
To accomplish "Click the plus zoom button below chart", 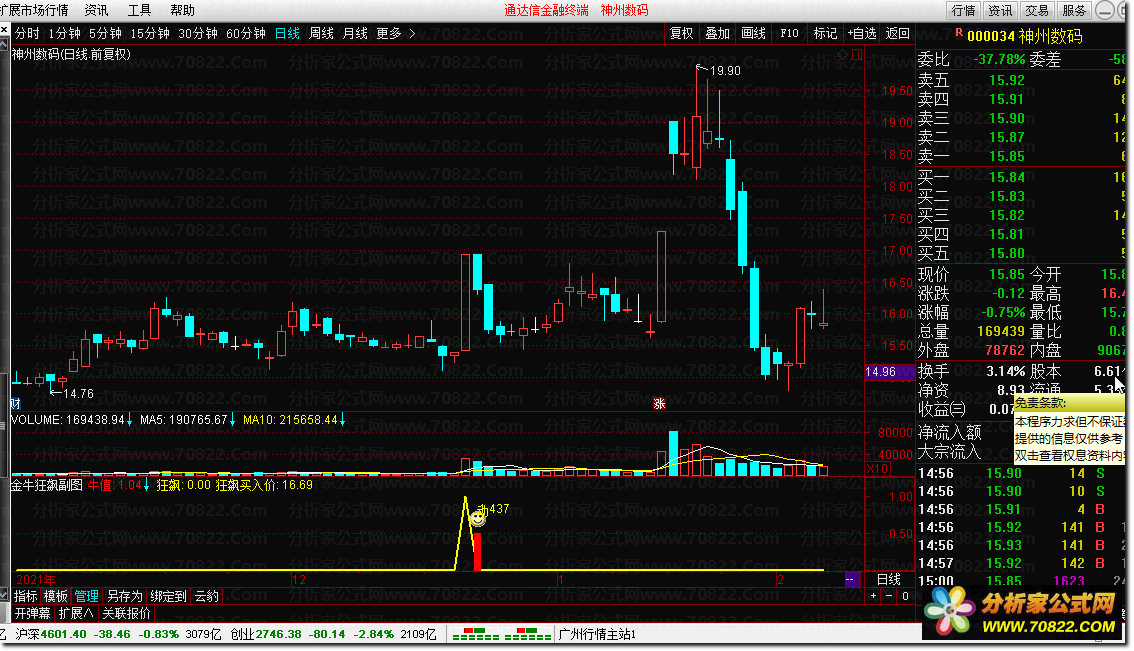I will coord(874,596).
